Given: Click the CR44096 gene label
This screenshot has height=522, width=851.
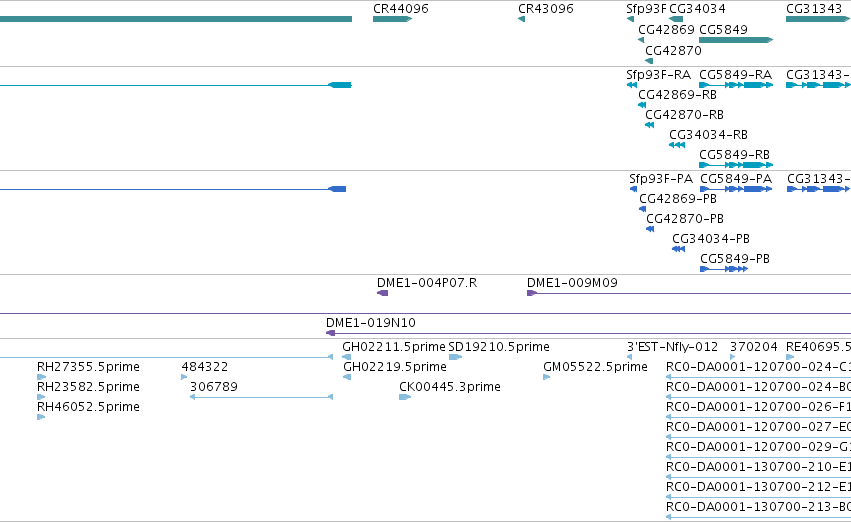Looking at the screenshot, I should pos(401,9).
